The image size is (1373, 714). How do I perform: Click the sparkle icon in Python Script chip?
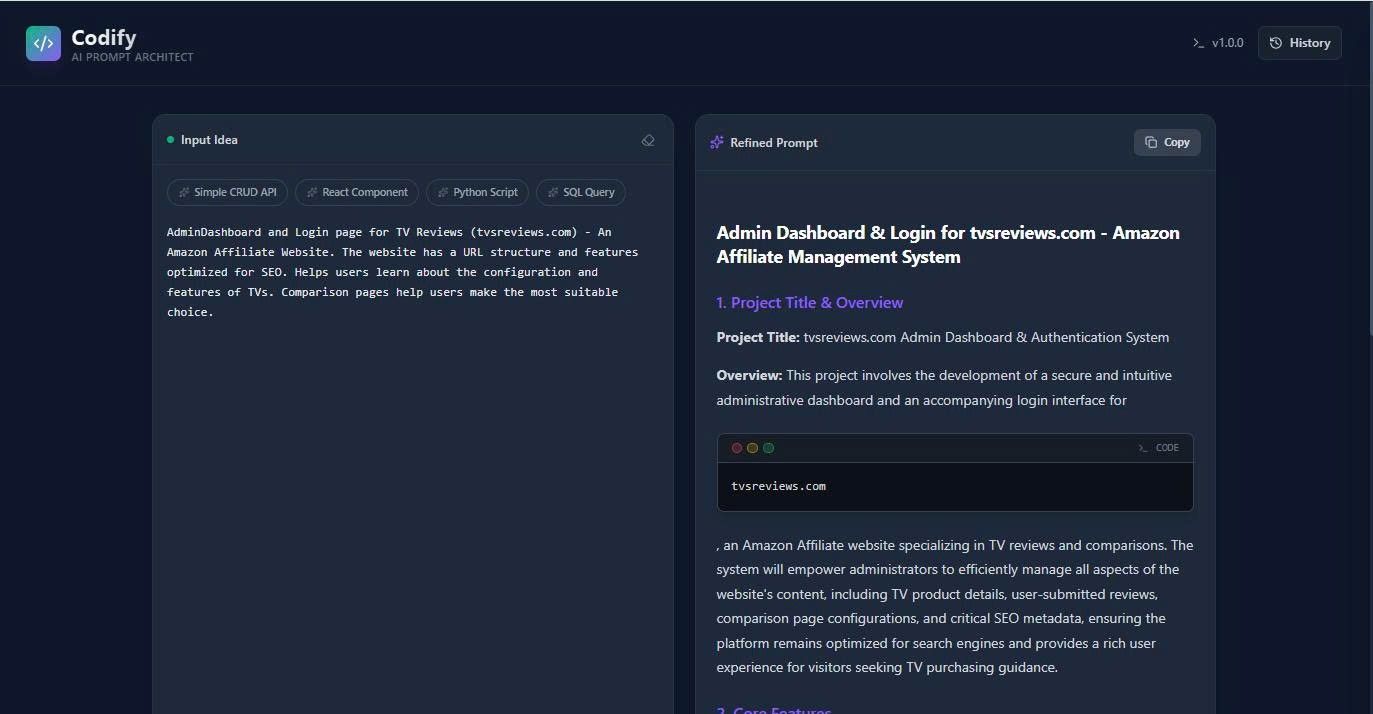pyautogui.click(x=443, y=192)
